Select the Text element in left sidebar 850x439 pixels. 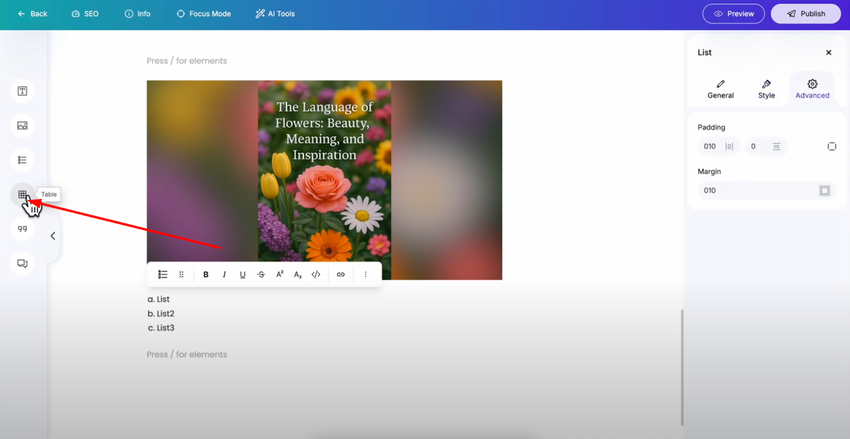pos(22,91)
